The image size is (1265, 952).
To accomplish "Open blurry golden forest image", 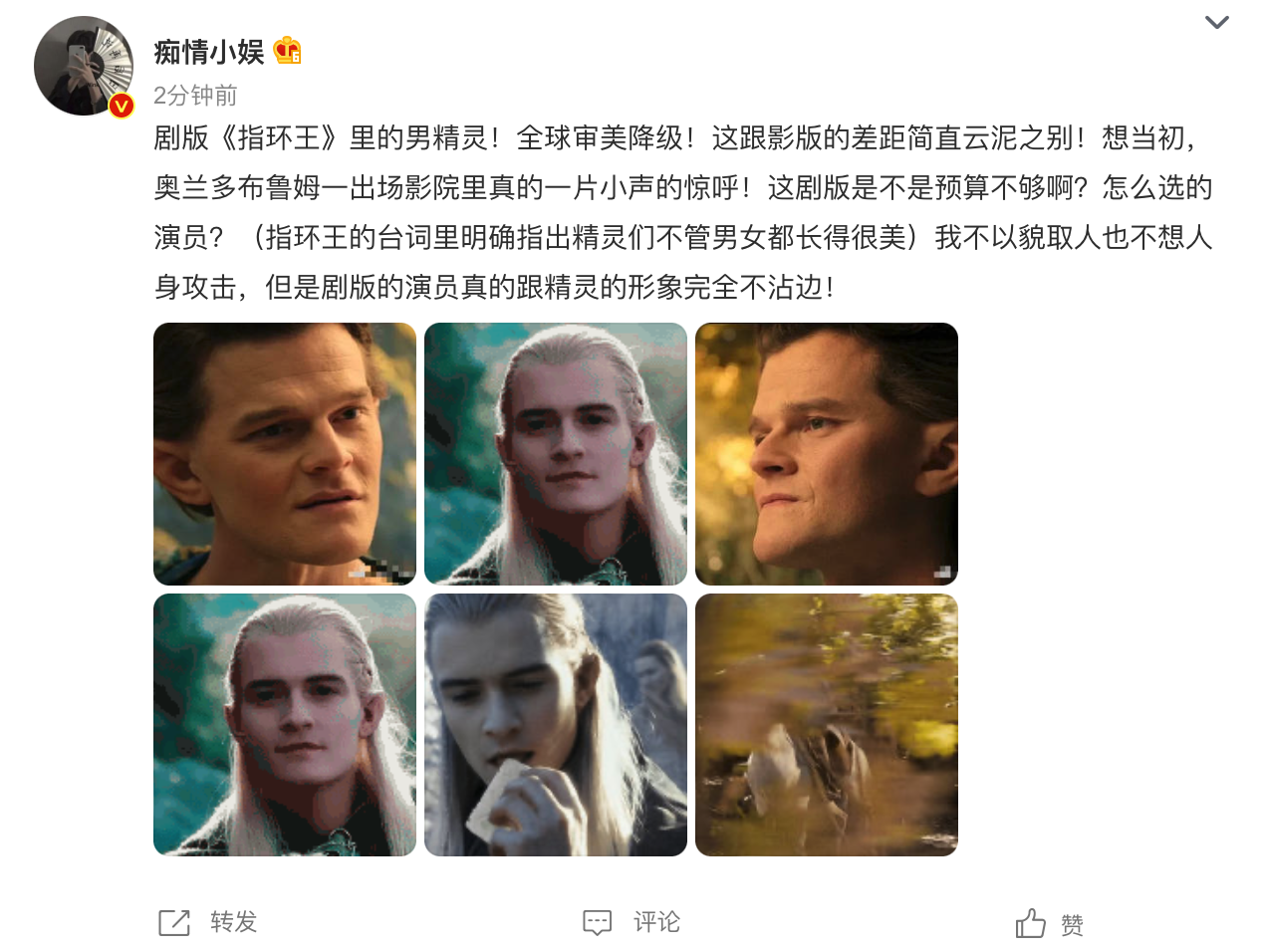I will (x=827, y=725).
